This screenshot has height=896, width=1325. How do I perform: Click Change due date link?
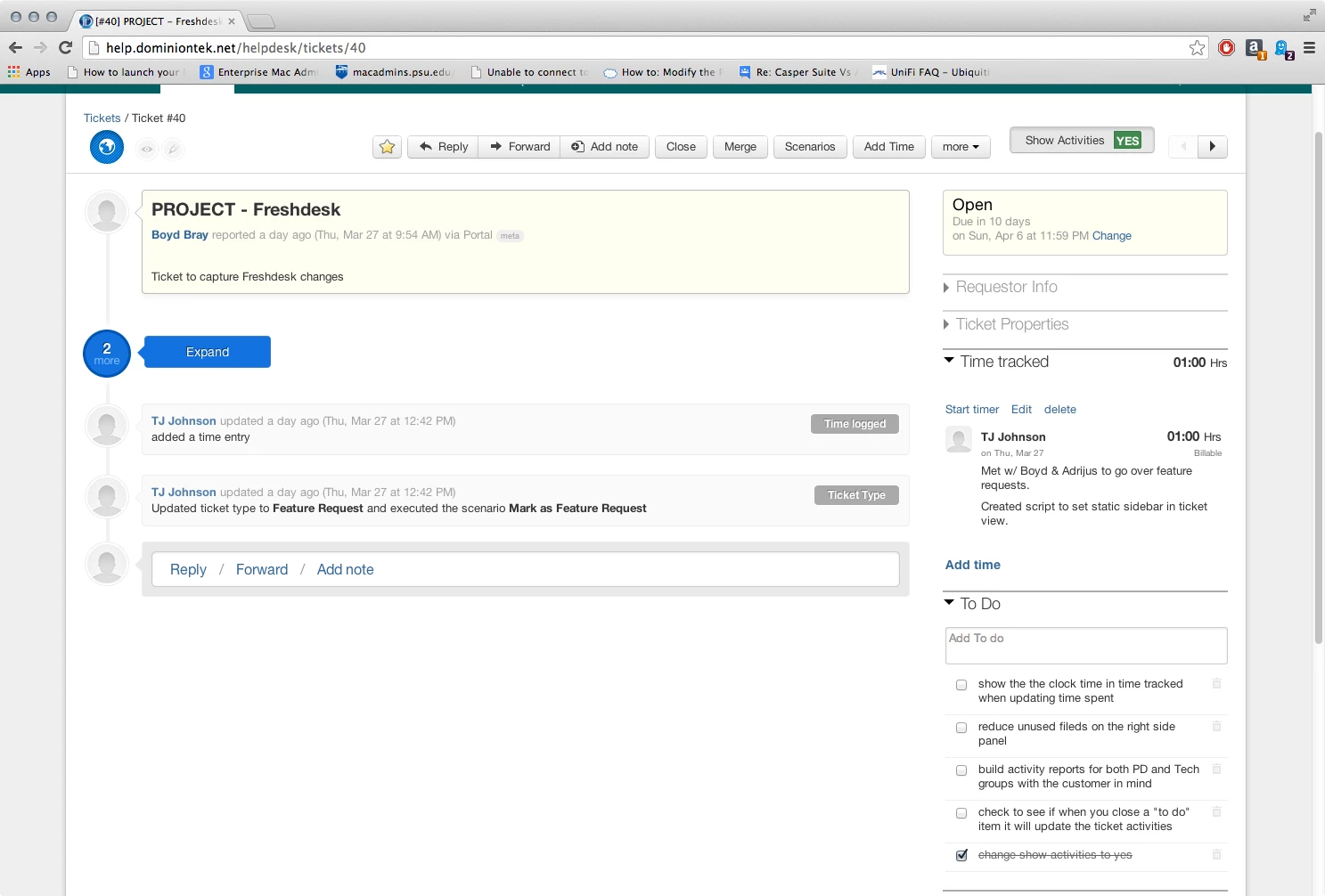point(1112,236)
